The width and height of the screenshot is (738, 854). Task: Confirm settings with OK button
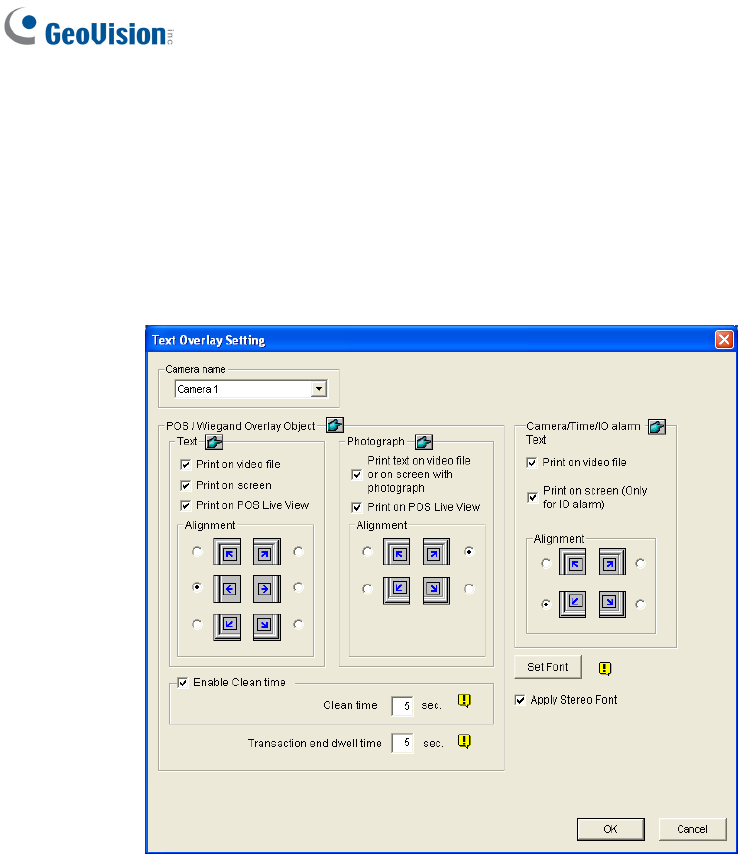(x=611, y=829)
